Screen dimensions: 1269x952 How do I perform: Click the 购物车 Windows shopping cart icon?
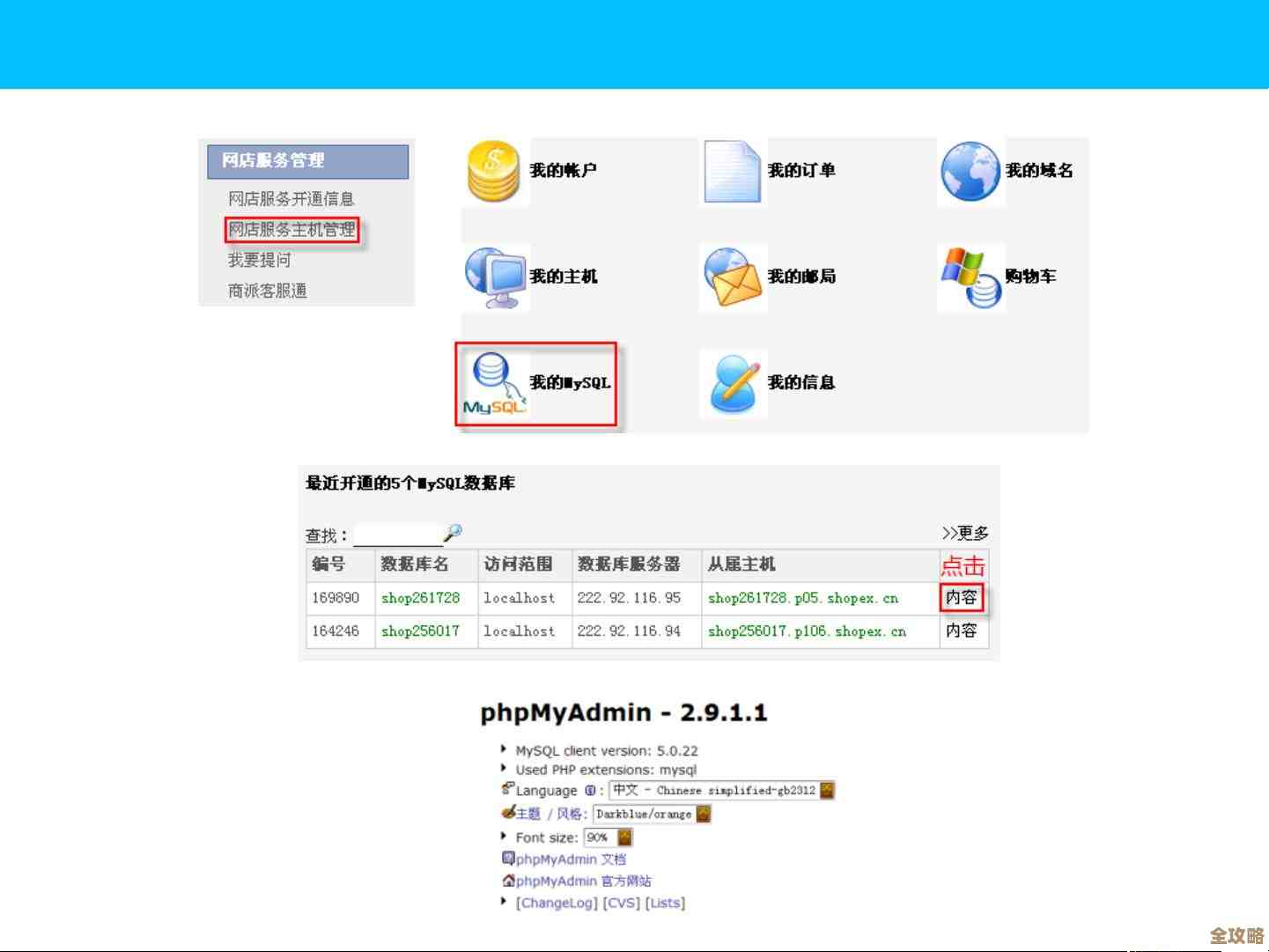970,276
